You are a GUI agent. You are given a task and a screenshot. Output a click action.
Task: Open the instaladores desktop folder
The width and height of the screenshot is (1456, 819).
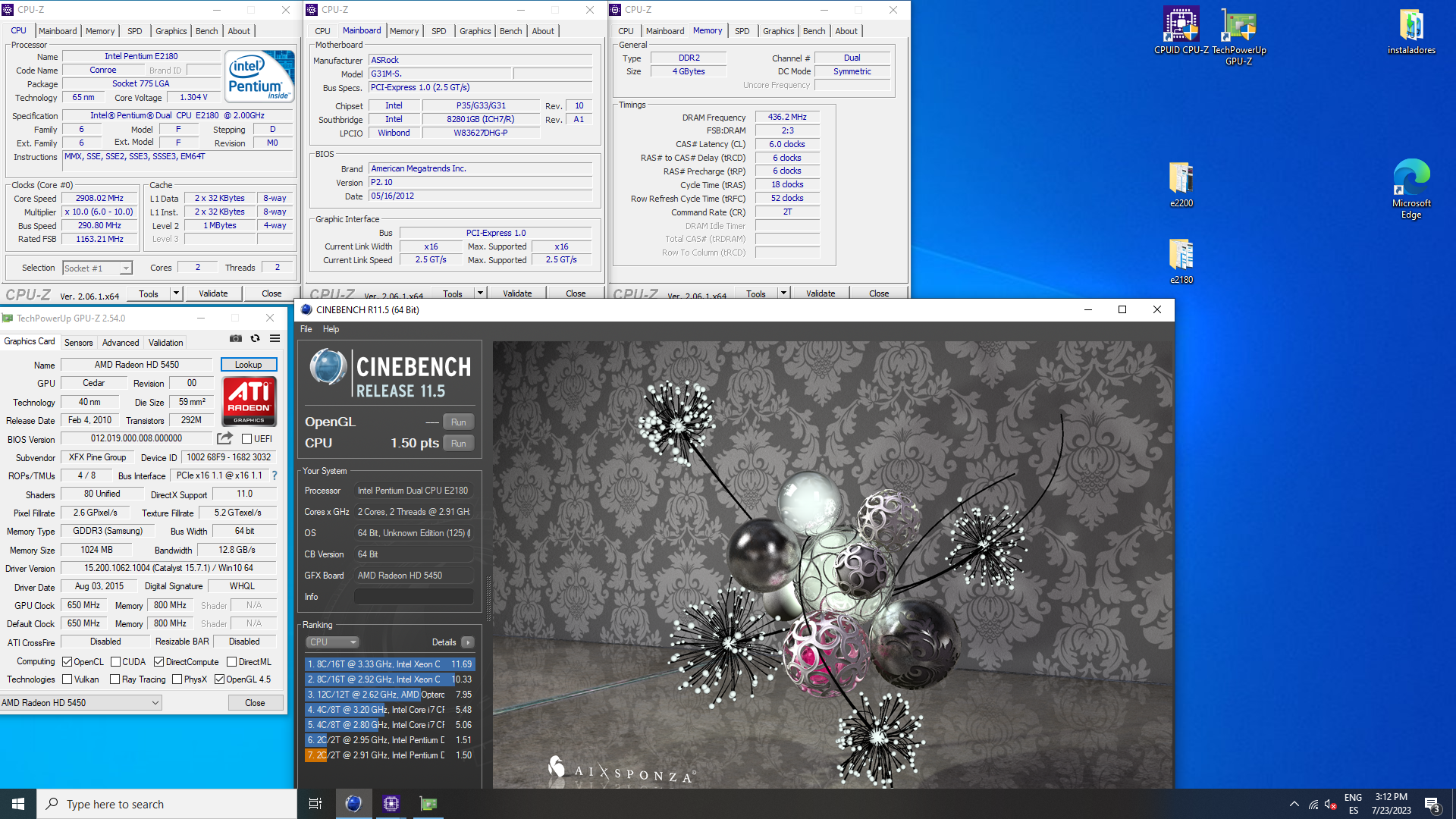[x=1411, y=30]
